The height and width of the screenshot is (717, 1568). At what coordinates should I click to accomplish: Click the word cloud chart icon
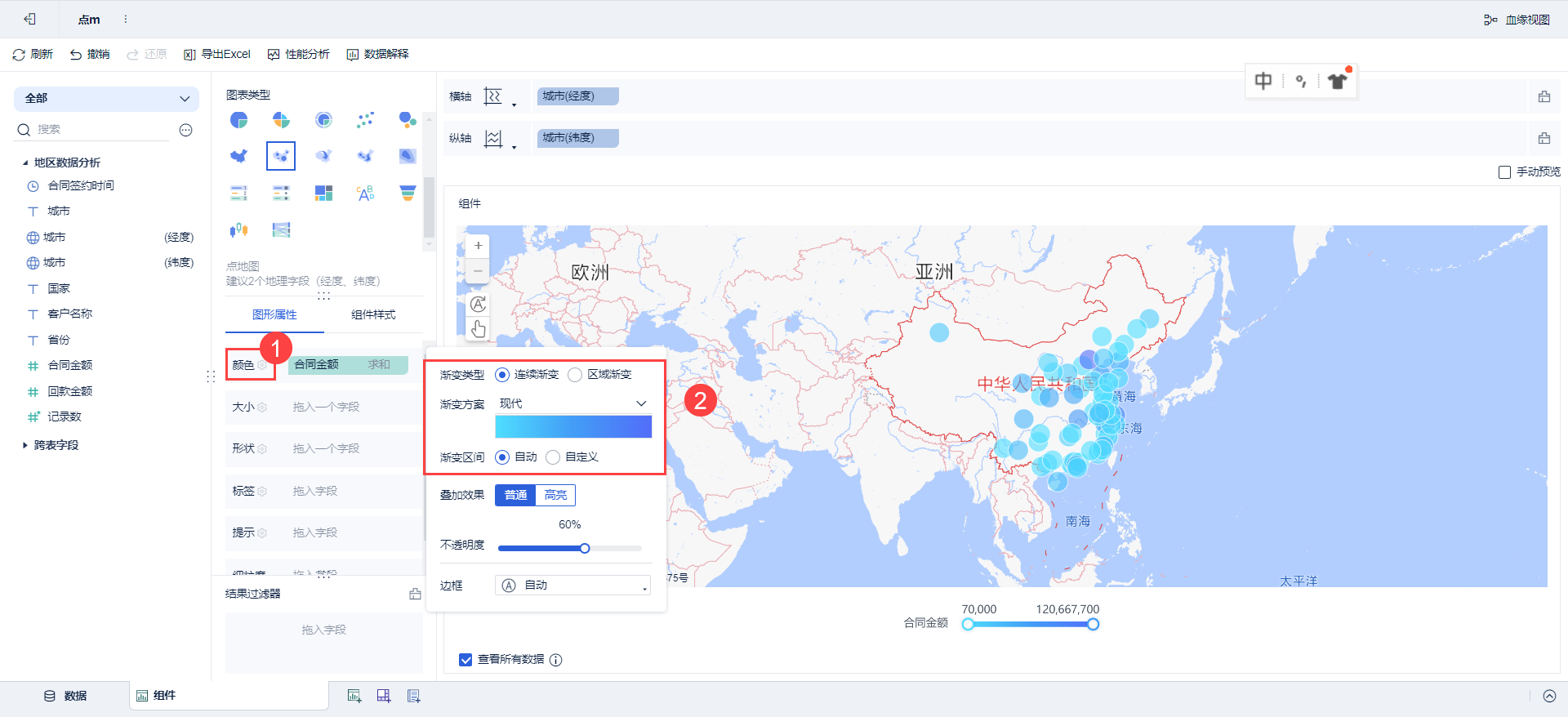365,193
